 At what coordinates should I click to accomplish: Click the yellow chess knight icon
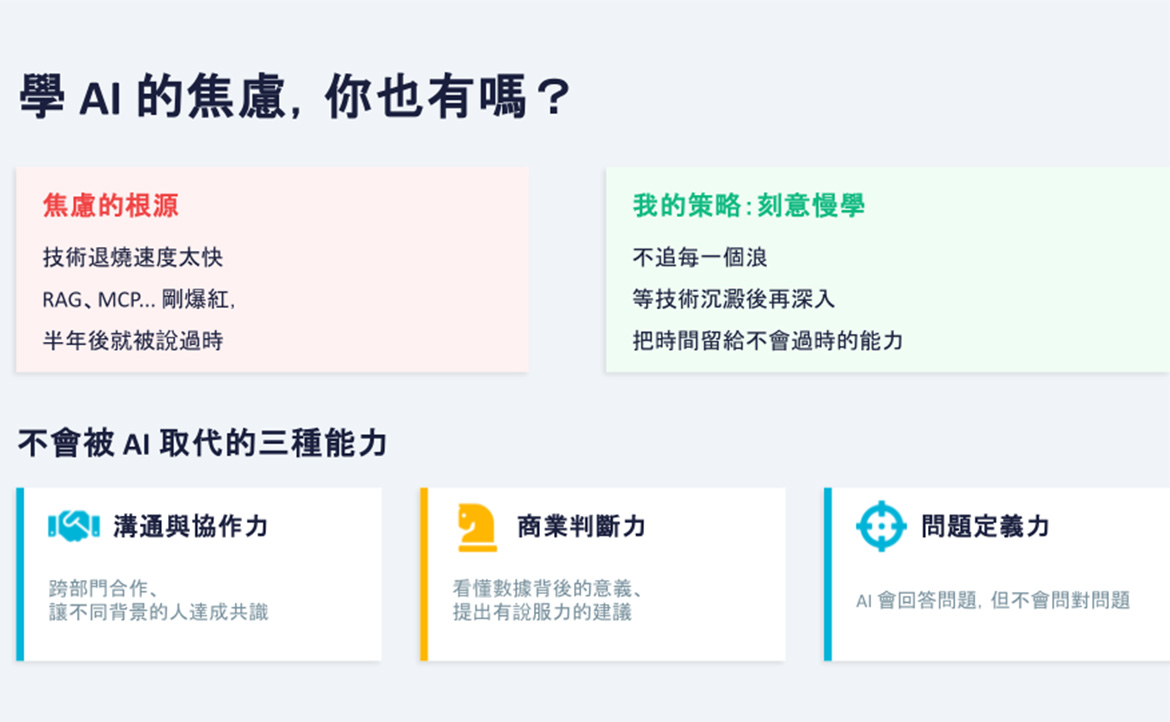coord(477,527)
